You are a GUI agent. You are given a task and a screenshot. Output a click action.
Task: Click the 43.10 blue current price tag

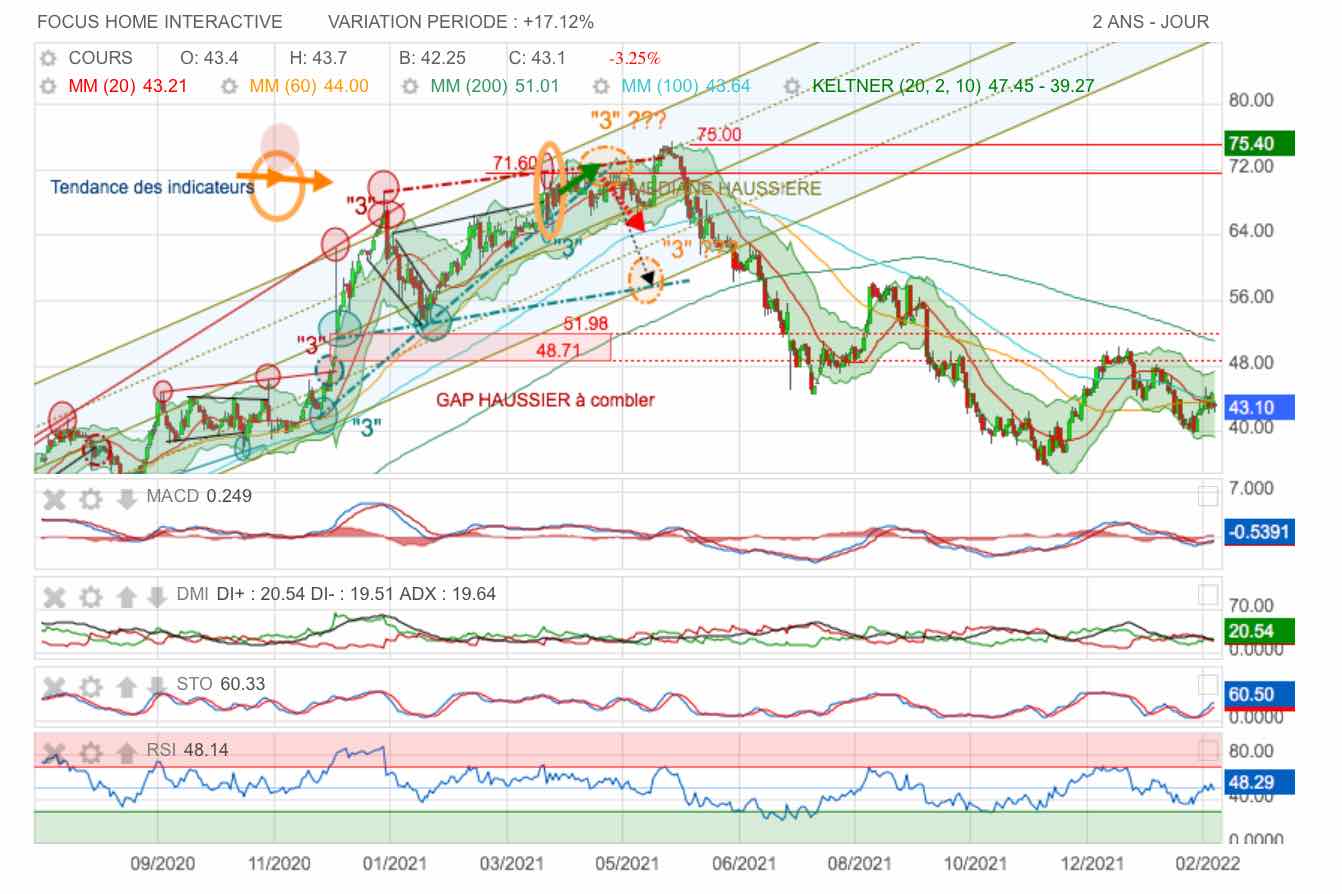1258,406
